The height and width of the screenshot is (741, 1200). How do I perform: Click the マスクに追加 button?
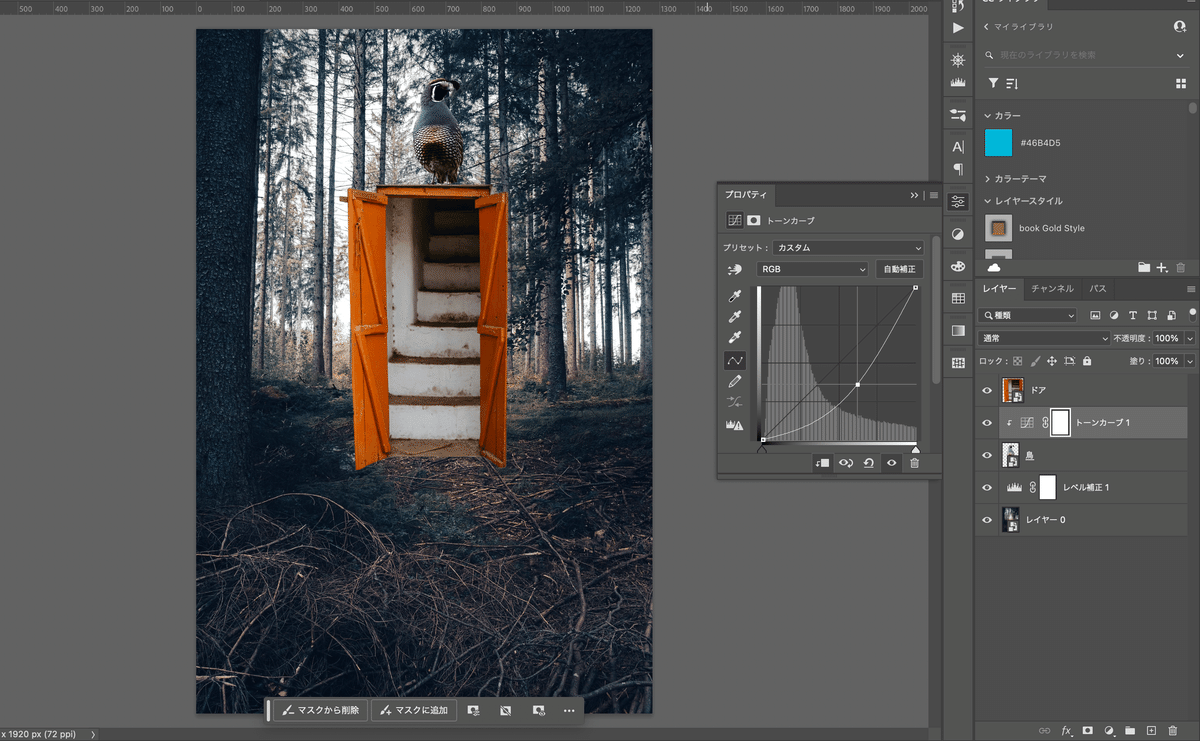(414, 710)
